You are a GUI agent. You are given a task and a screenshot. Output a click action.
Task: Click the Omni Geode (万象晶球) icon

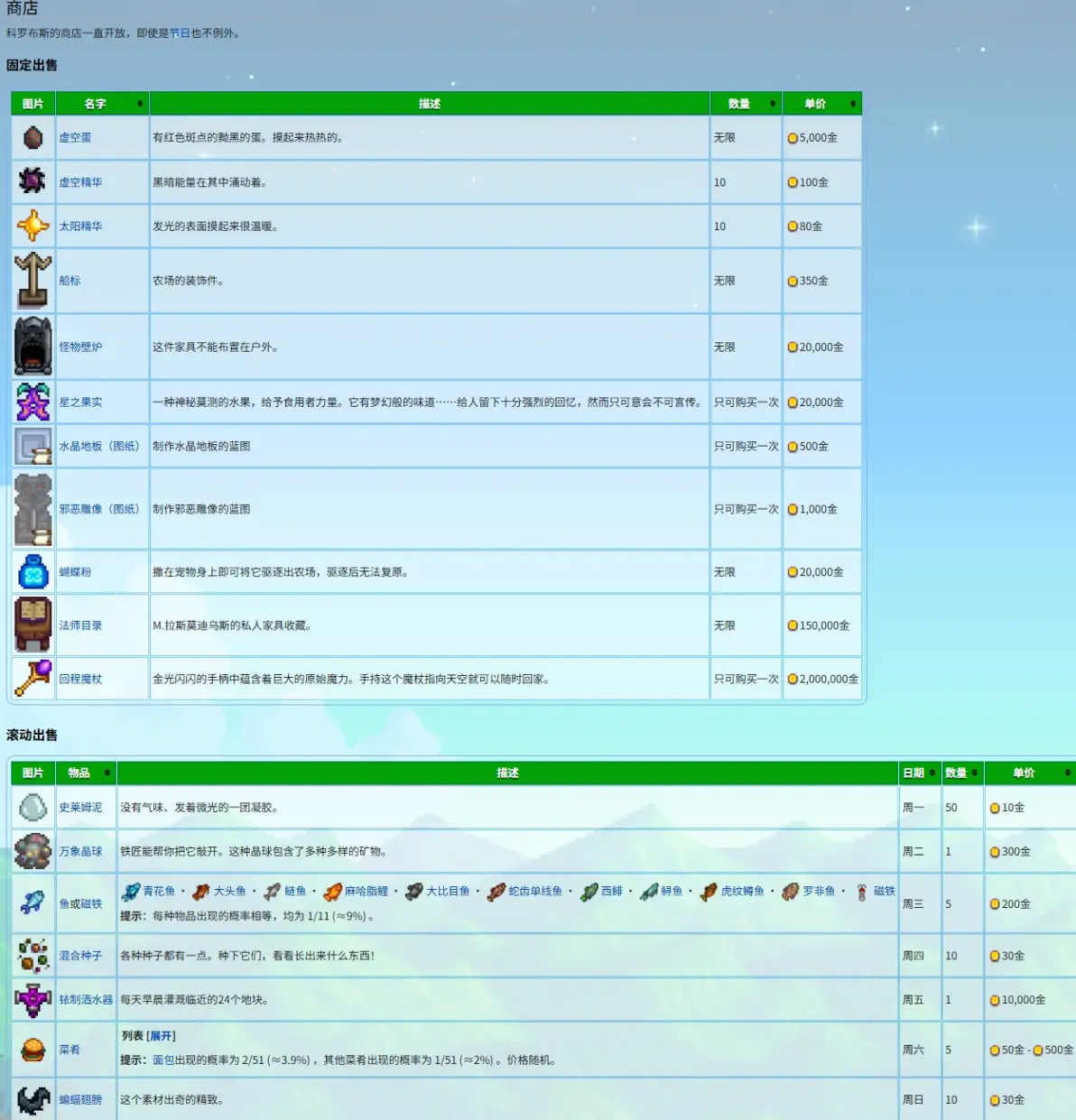coord(32,851)
